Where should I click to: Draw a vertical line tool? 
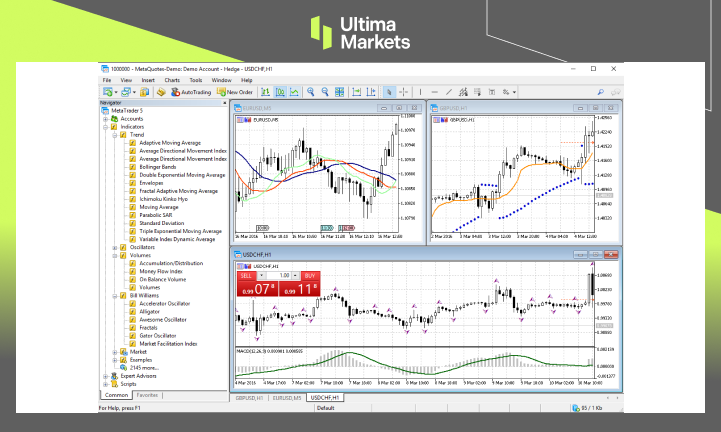(420, 92)
